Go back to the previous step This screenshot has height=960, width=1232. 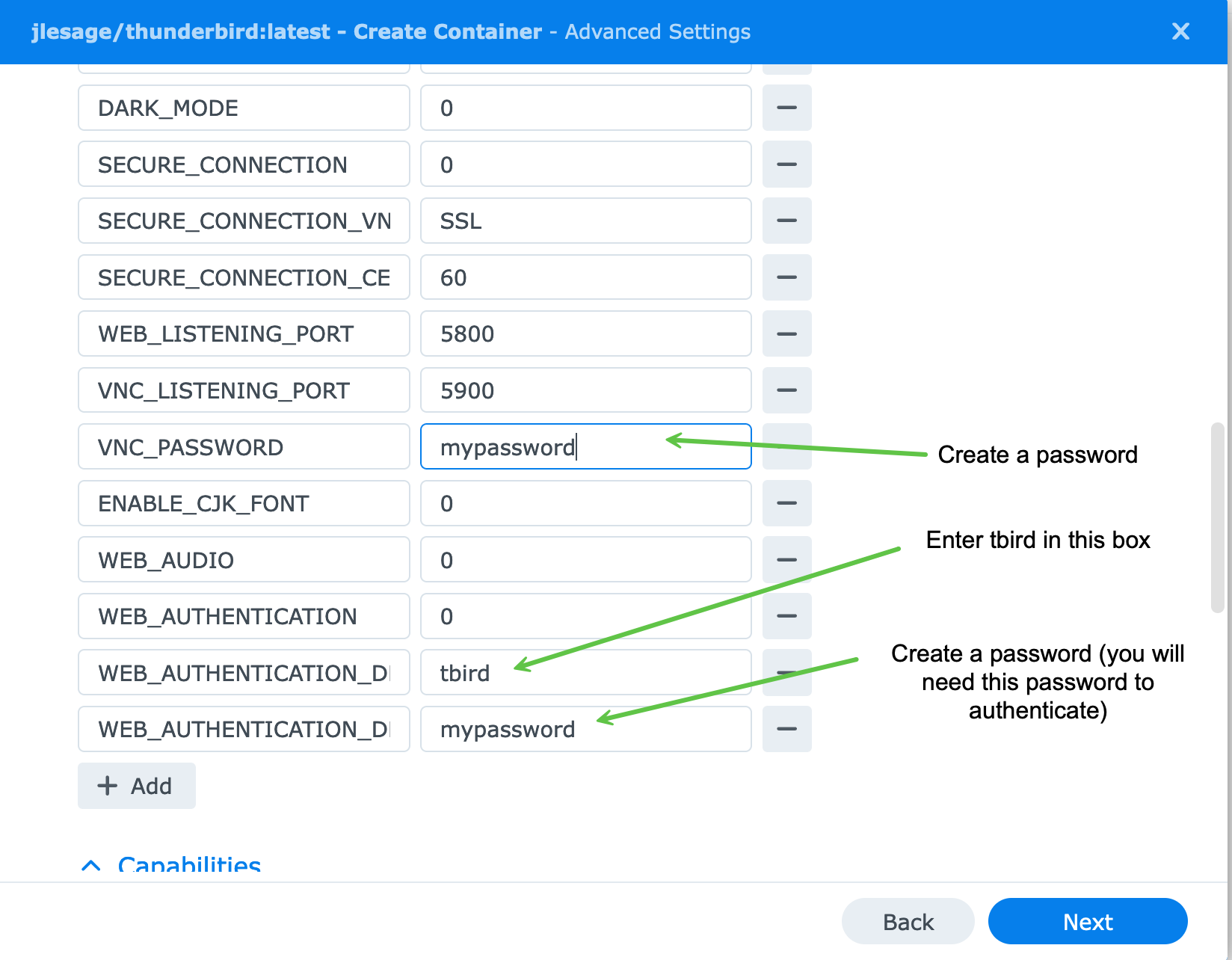(x=908, y=921)
